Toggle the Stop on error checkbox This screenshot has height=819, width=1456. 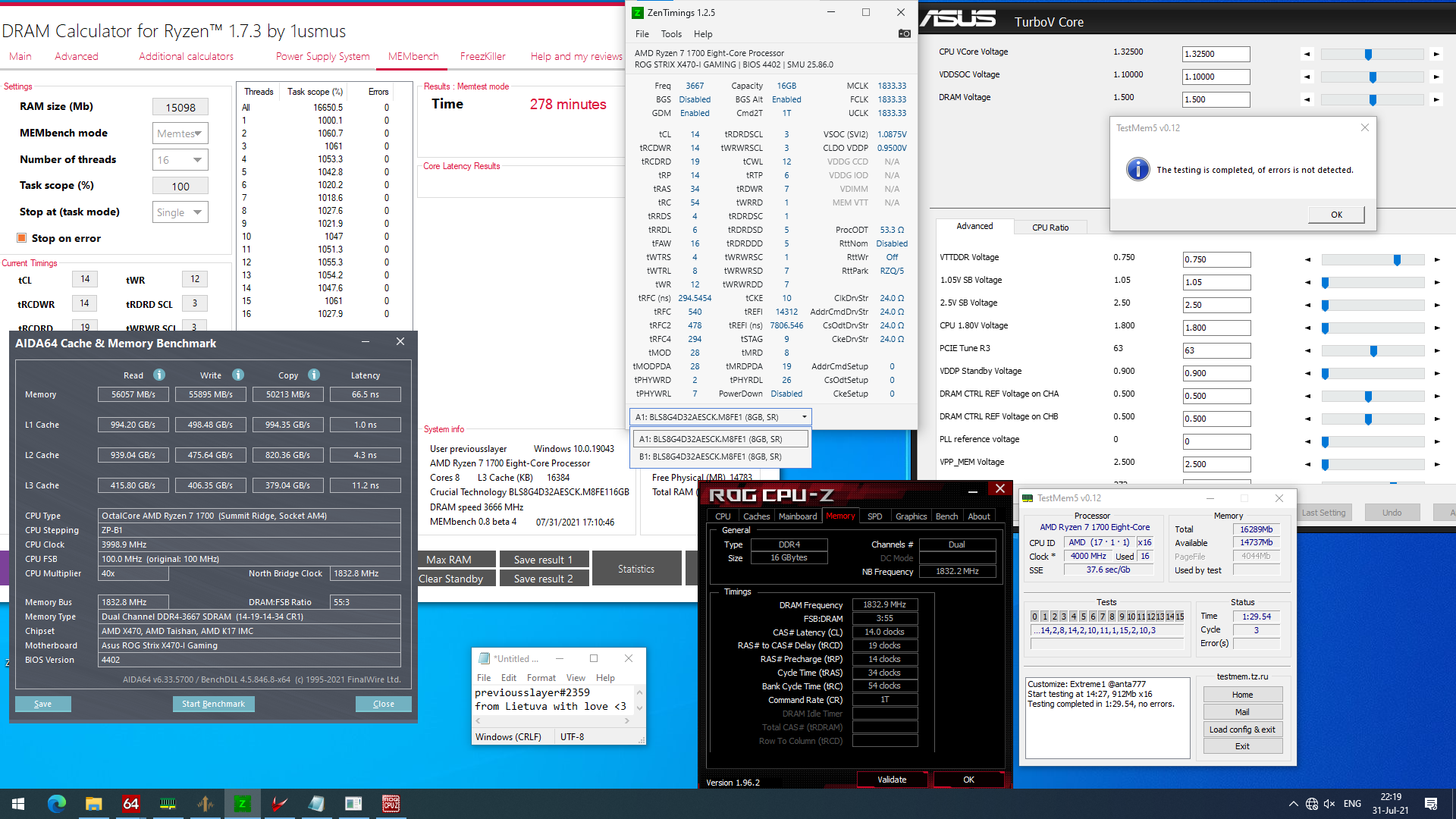pos(22,238)
